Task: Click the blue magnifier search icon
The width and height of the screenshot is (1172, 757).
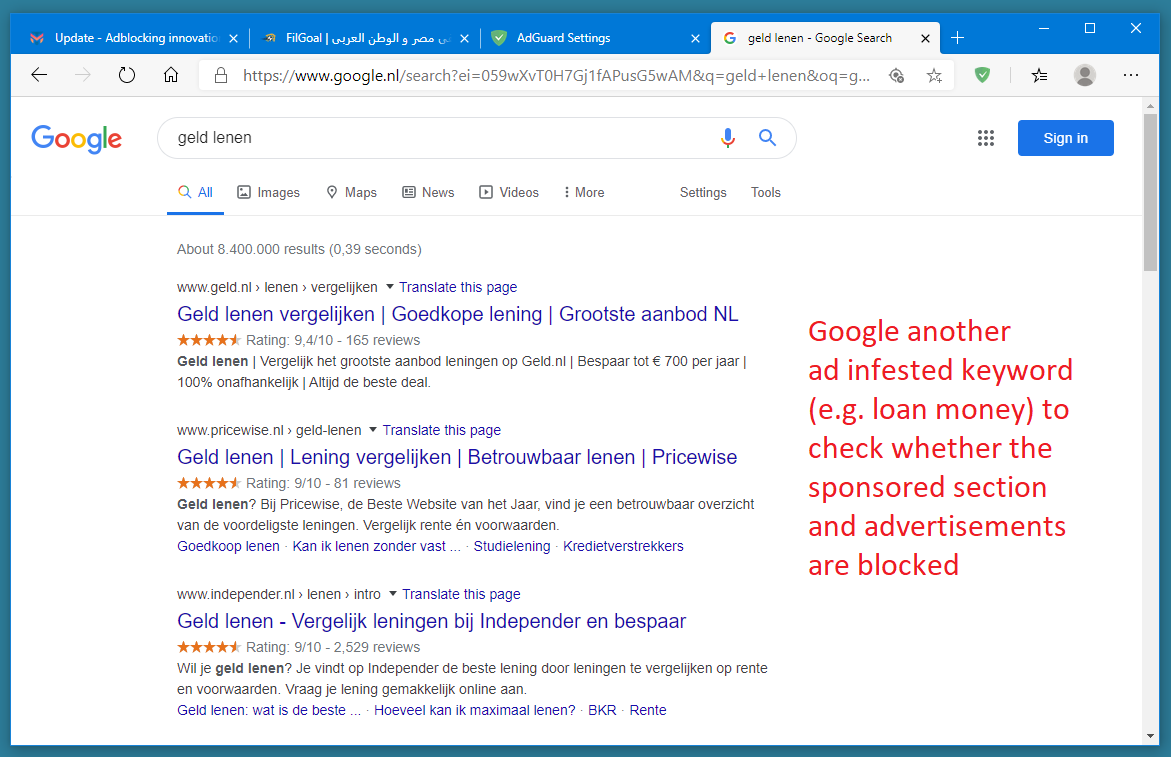Action: (767, 138)
